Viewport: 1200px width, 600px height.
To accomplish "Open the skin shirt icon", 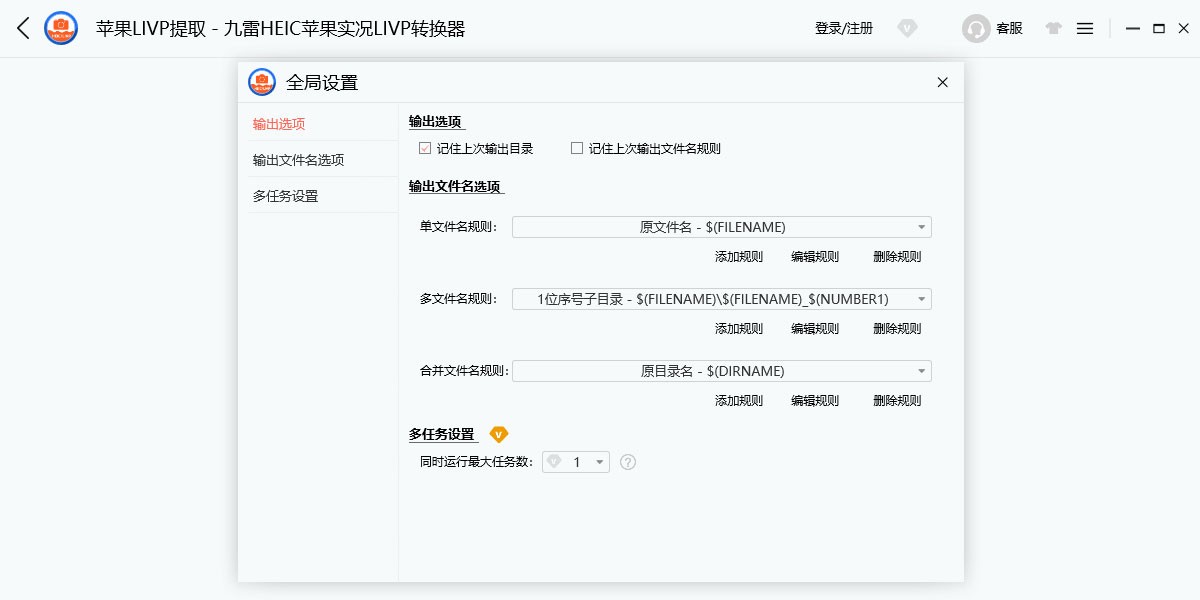I will (1053, 29).
